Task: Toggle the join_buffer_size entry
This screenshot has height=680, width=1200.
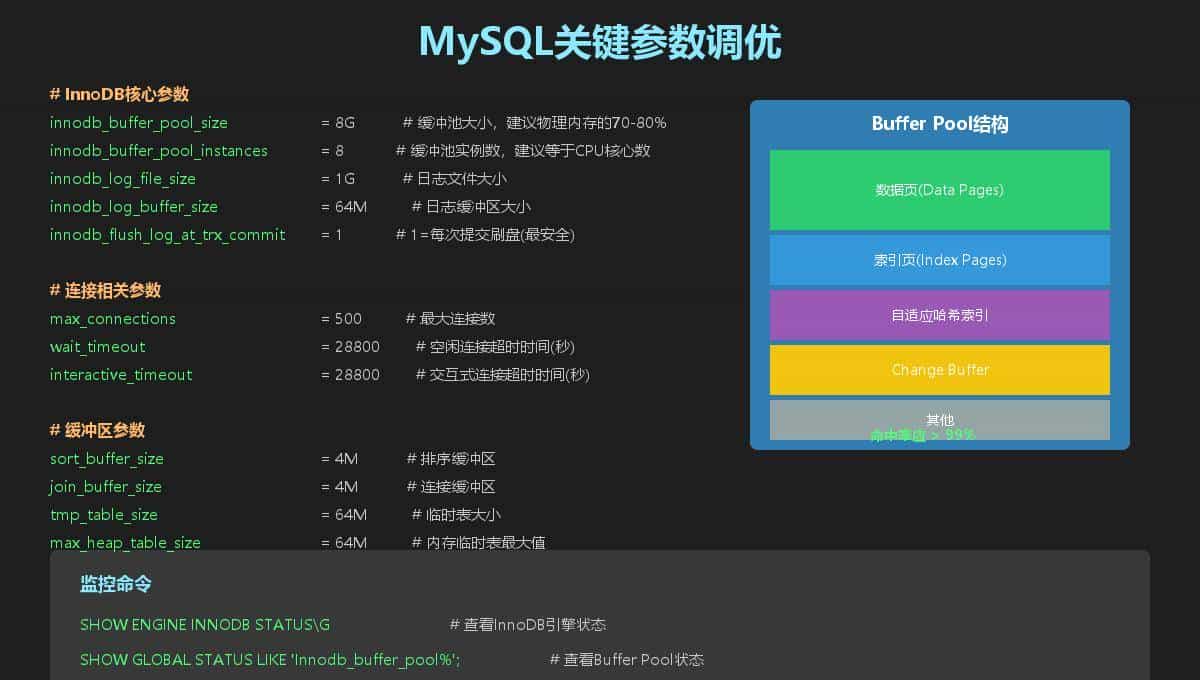Action: click(105, 487)
